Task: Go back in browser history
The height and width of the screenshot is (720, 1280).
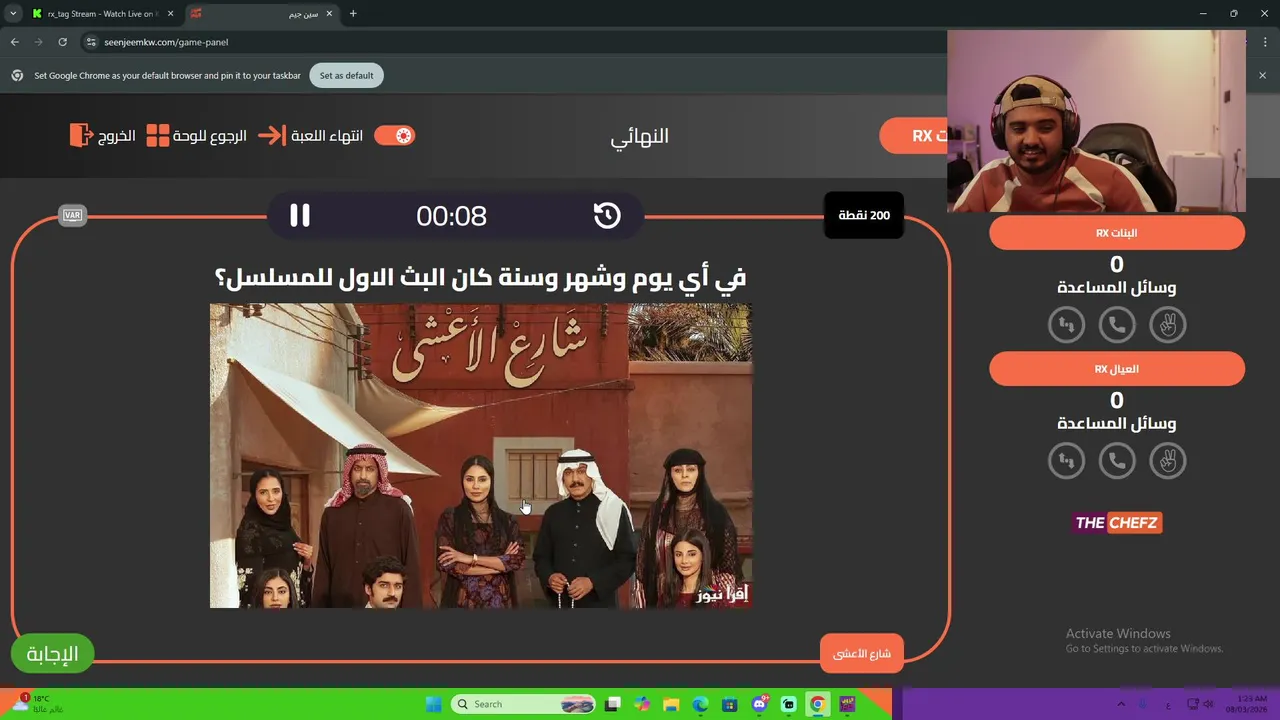Action: [15, 42]
